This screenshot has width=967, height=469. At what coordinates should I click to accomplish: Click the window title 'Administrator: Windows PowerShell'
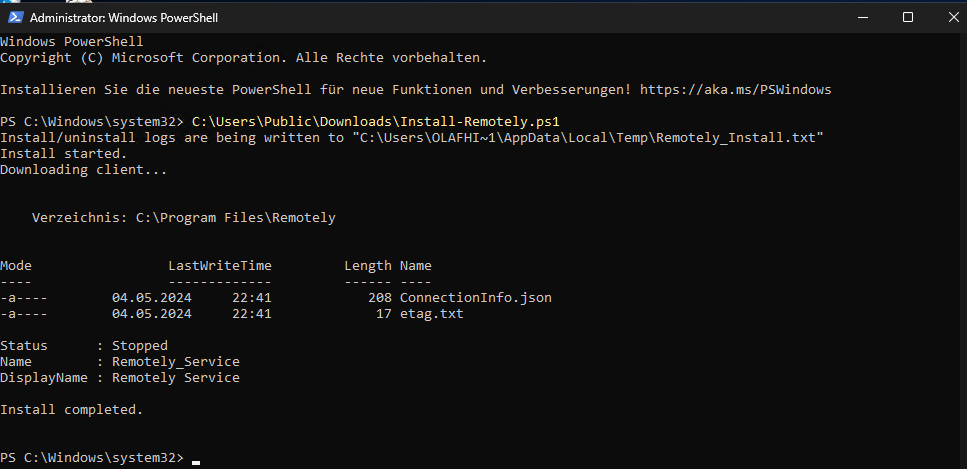click(x=124, y=18)
